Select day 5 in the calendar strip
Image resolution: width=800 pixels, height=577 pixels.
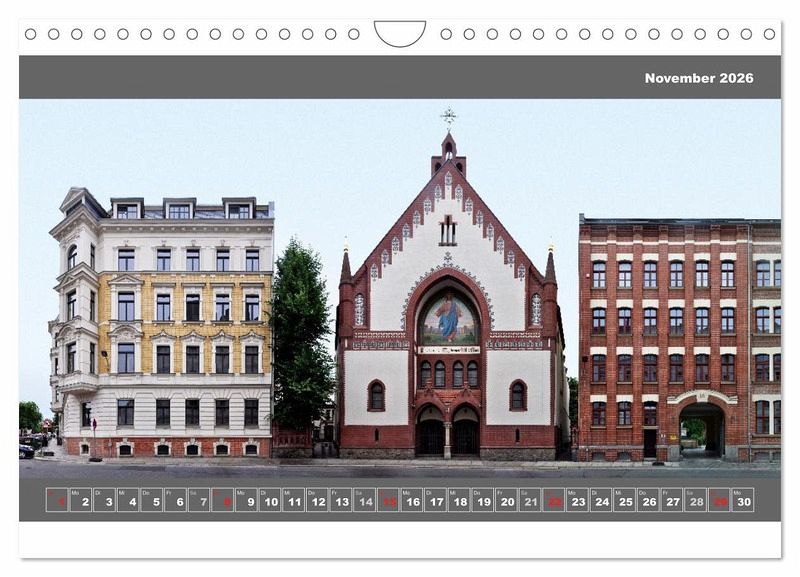pyautogui.click(x=152, y=500)
